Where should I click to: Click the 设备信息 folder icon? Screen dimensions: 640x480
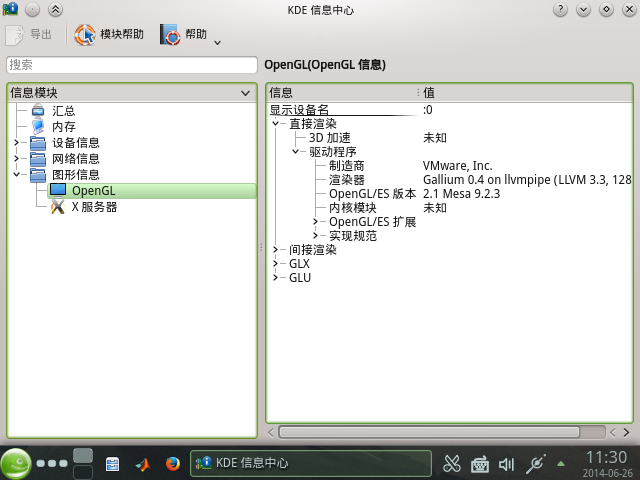point(38,143)
